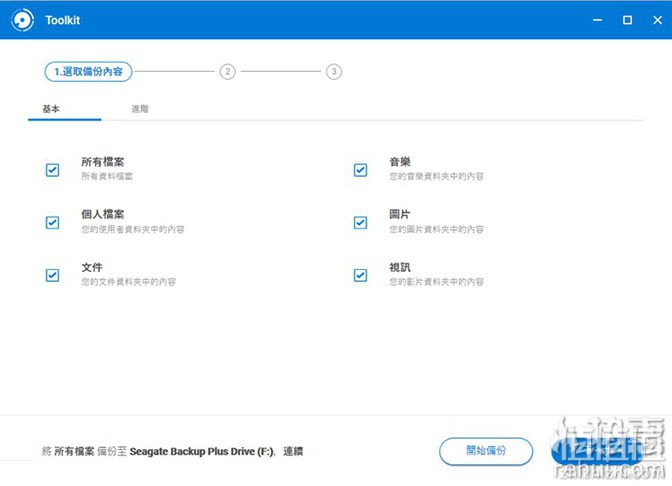Maximize the Toolkit window
Screen dimensions: 672x486
(627, 20)
